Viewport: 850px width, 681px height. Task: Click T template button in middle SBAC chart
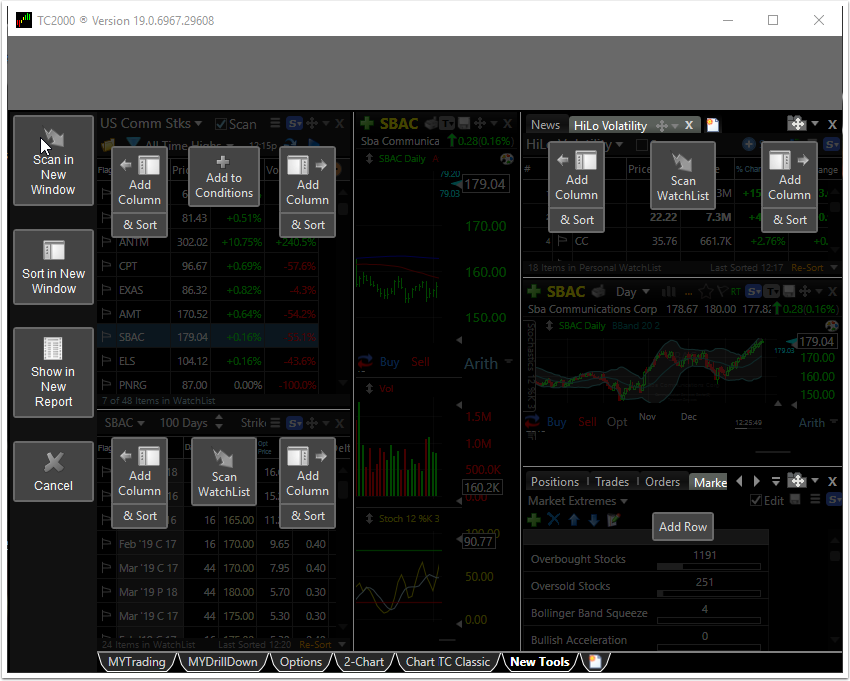[x=447, y=124]
